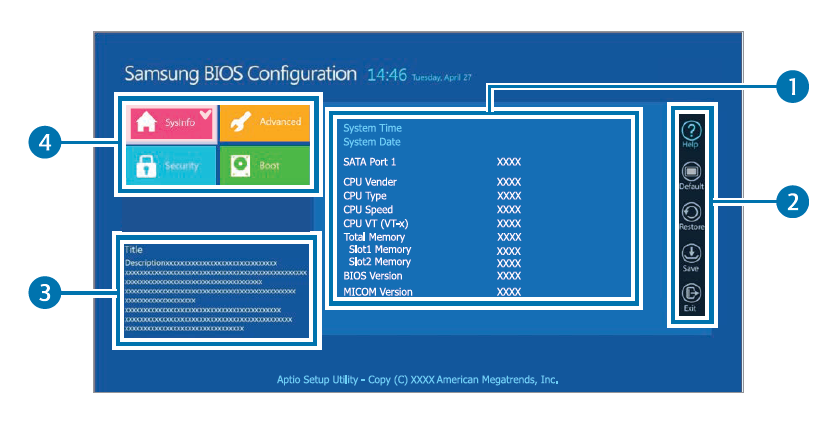
Task: Click the disk drive icon on Boot
Action: 240,166
